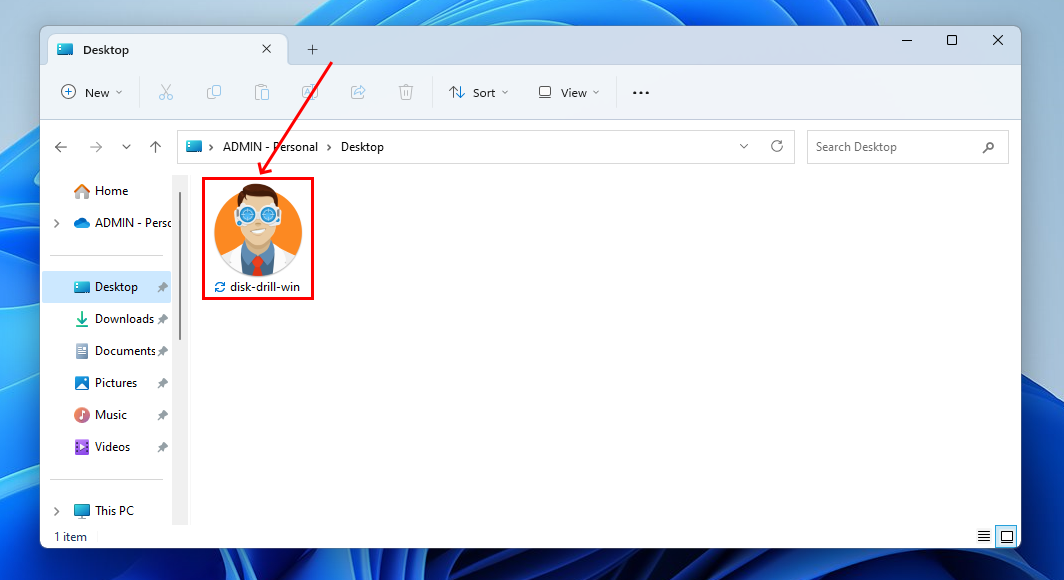Click the Cut scissors icon
This screenshot has width=1064, height=580.
pyautogui.click(x=166, y=92)
